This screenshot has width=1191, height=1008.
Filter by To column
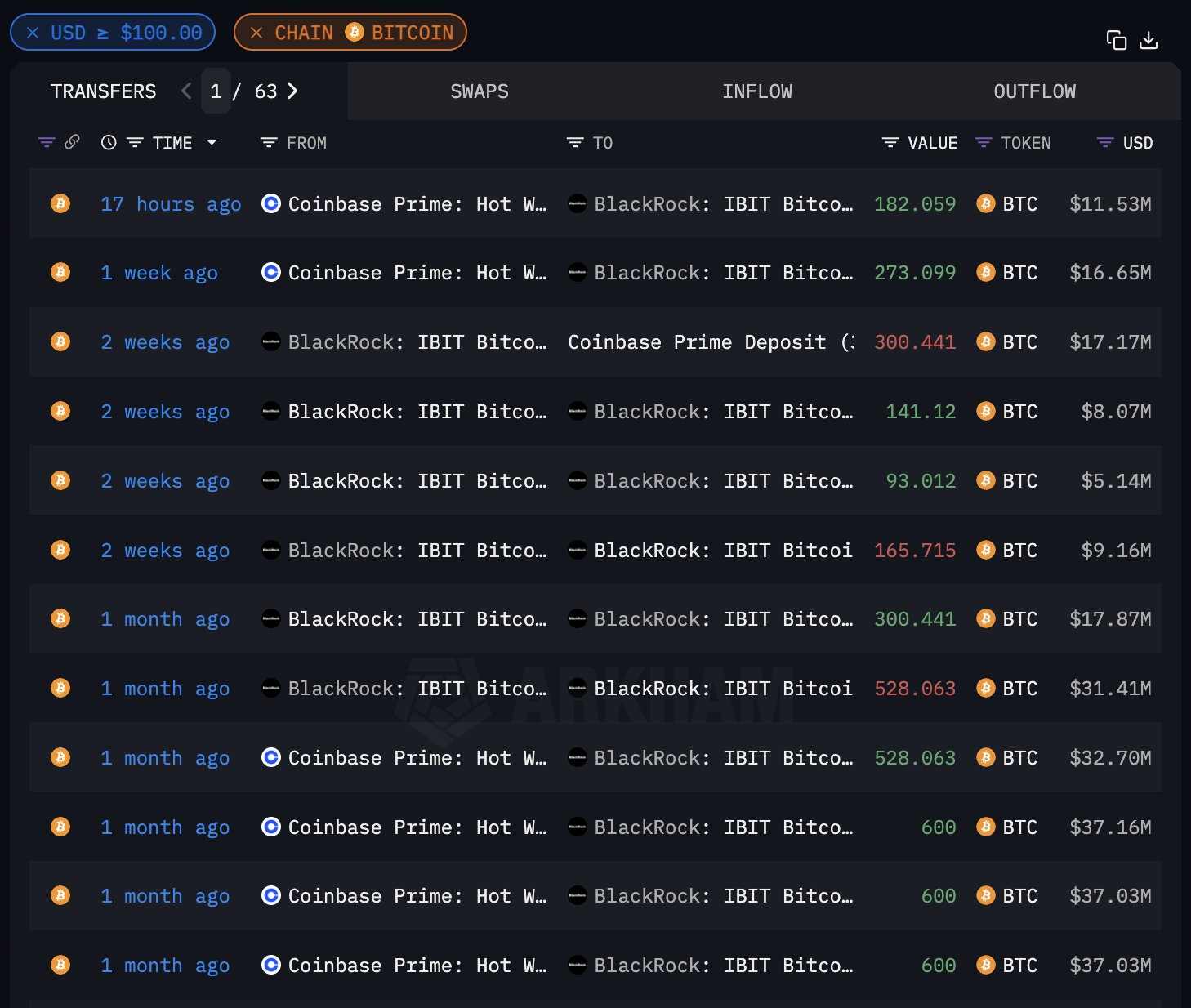[575, 143]
